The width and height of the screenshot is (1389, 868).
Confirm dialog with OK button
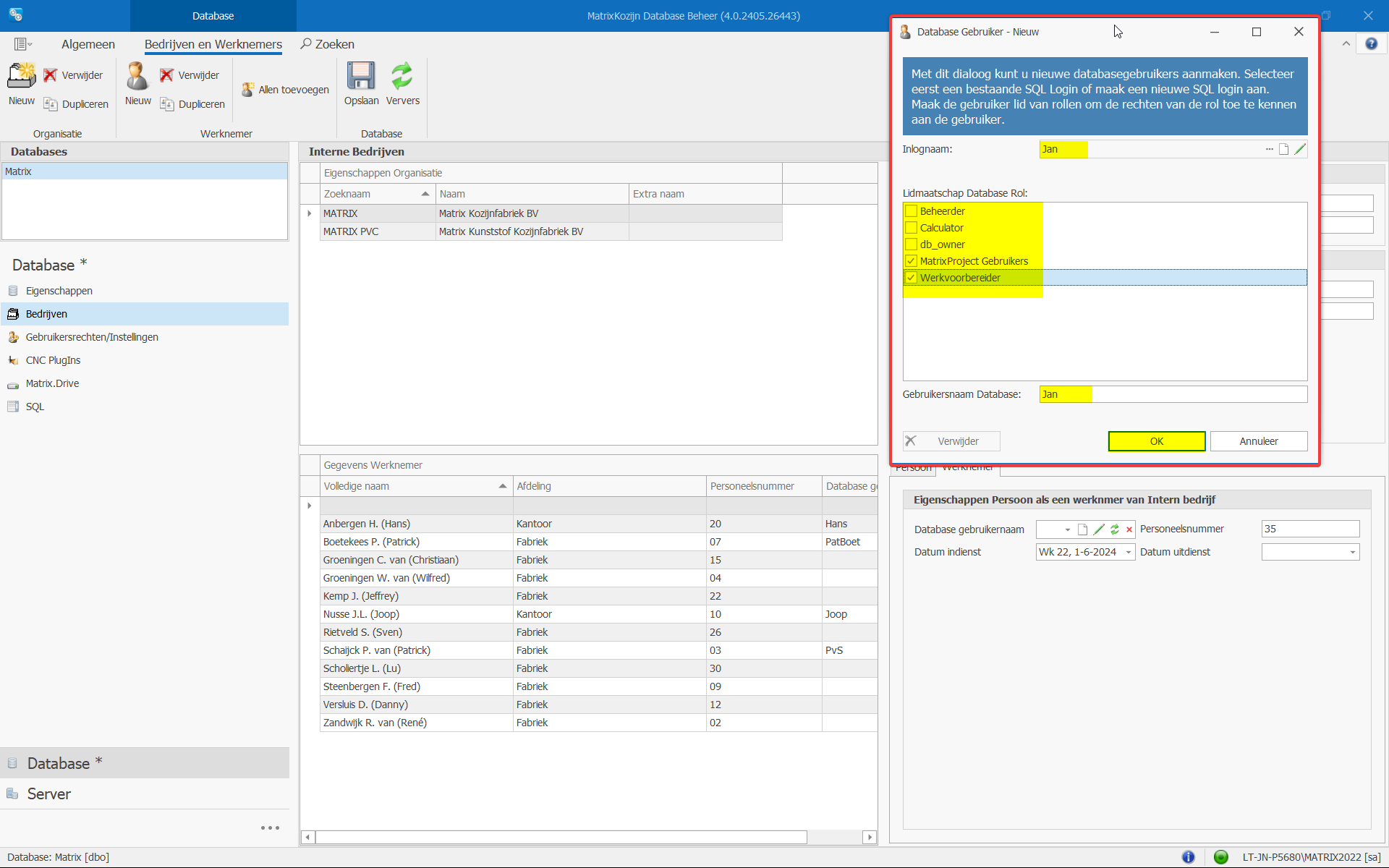pyautogui.click(x=1156, y=441)
